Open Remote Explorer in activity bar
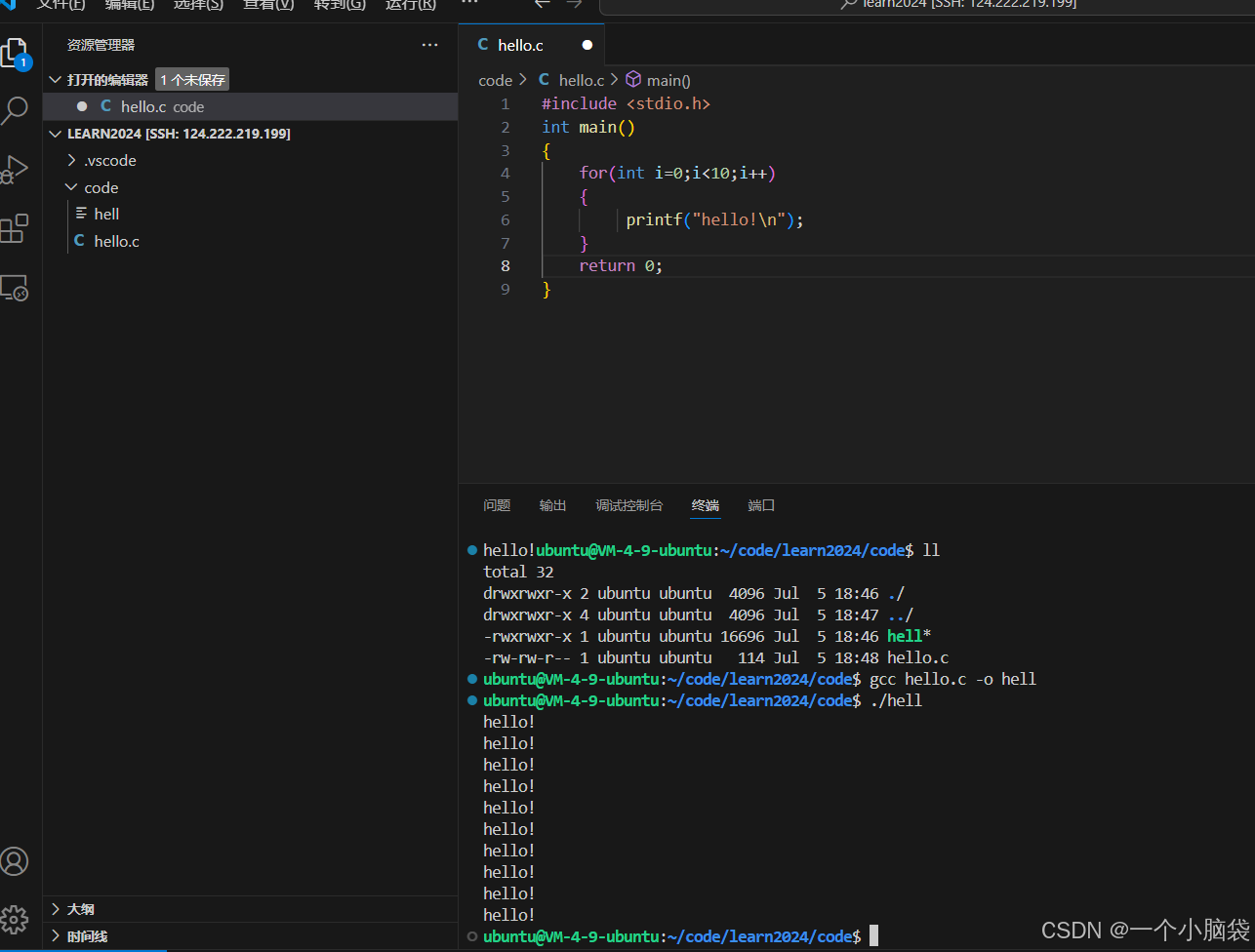This screenshot has width=1255, height=952. 15,289
